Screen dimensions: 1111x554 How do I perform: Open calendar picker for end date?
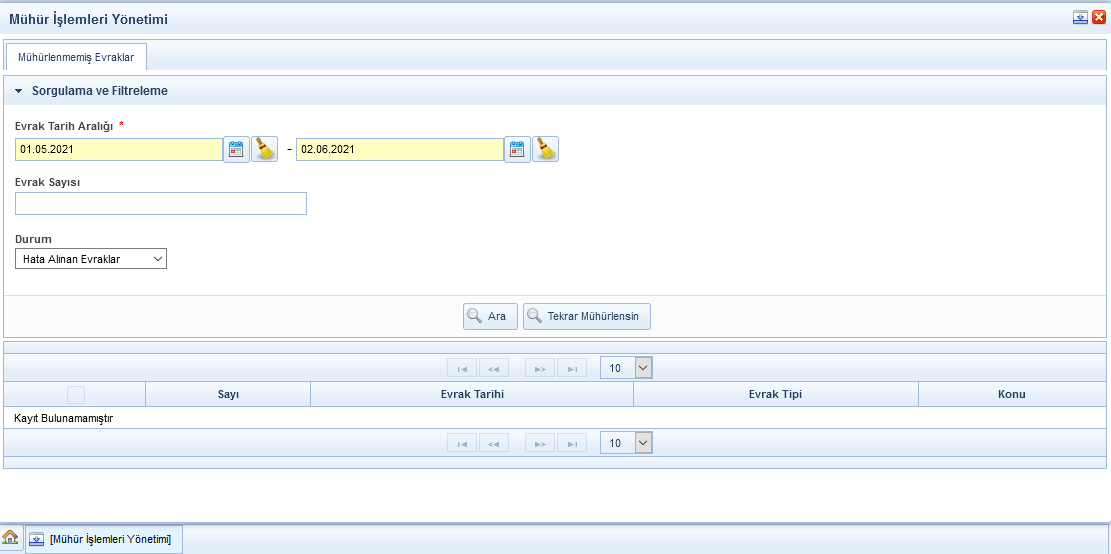coord(517,150)
